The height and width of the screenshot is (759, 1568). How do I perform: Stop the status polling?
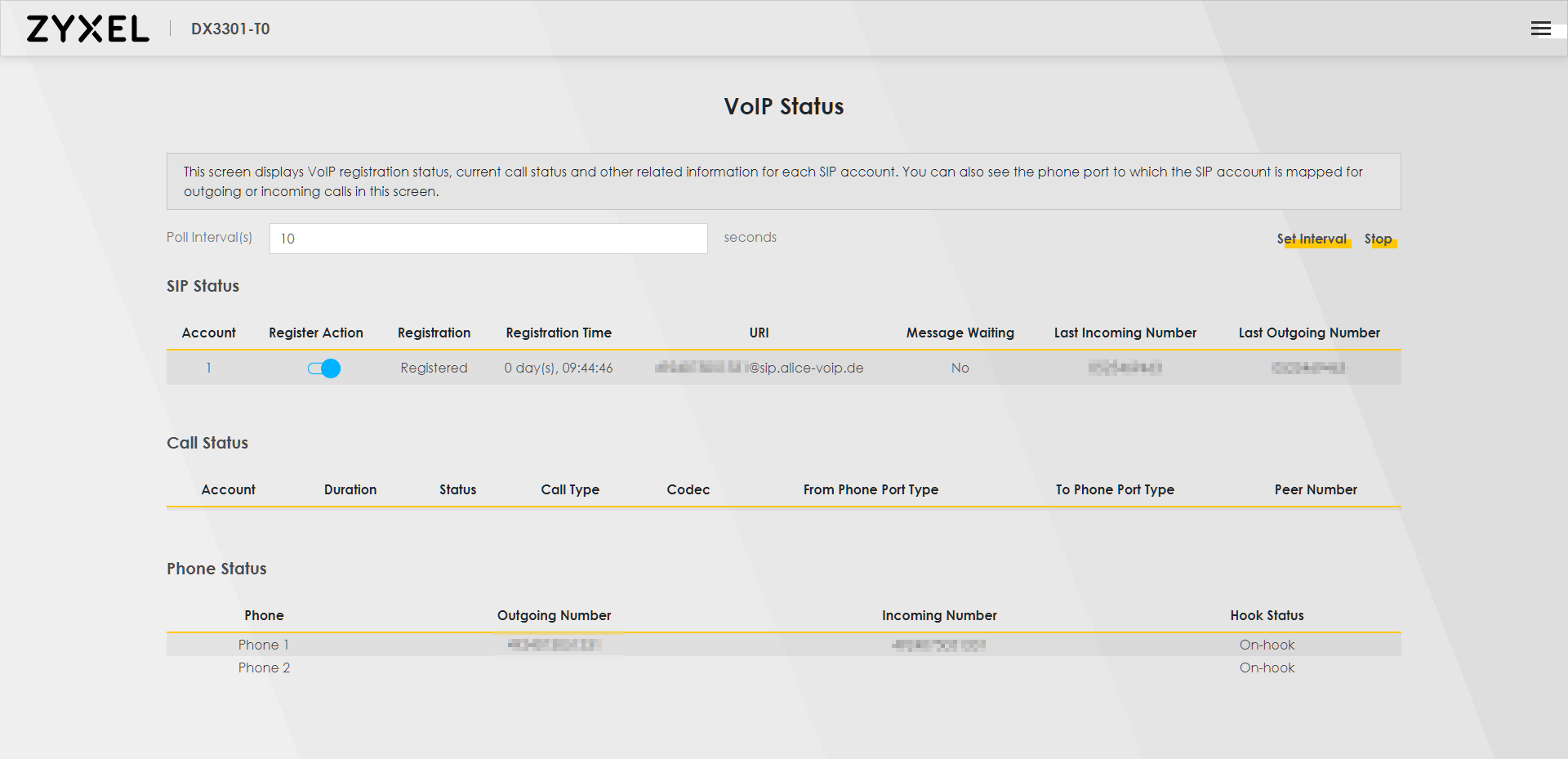tap(1378, 239)
